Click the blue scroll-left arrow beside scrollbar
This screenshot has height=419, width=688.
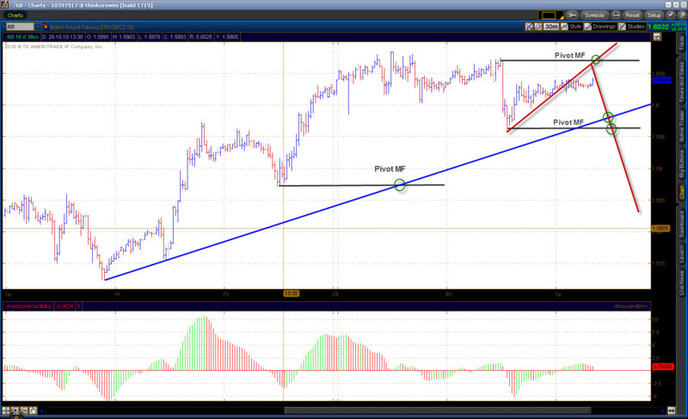coord(42,411)
